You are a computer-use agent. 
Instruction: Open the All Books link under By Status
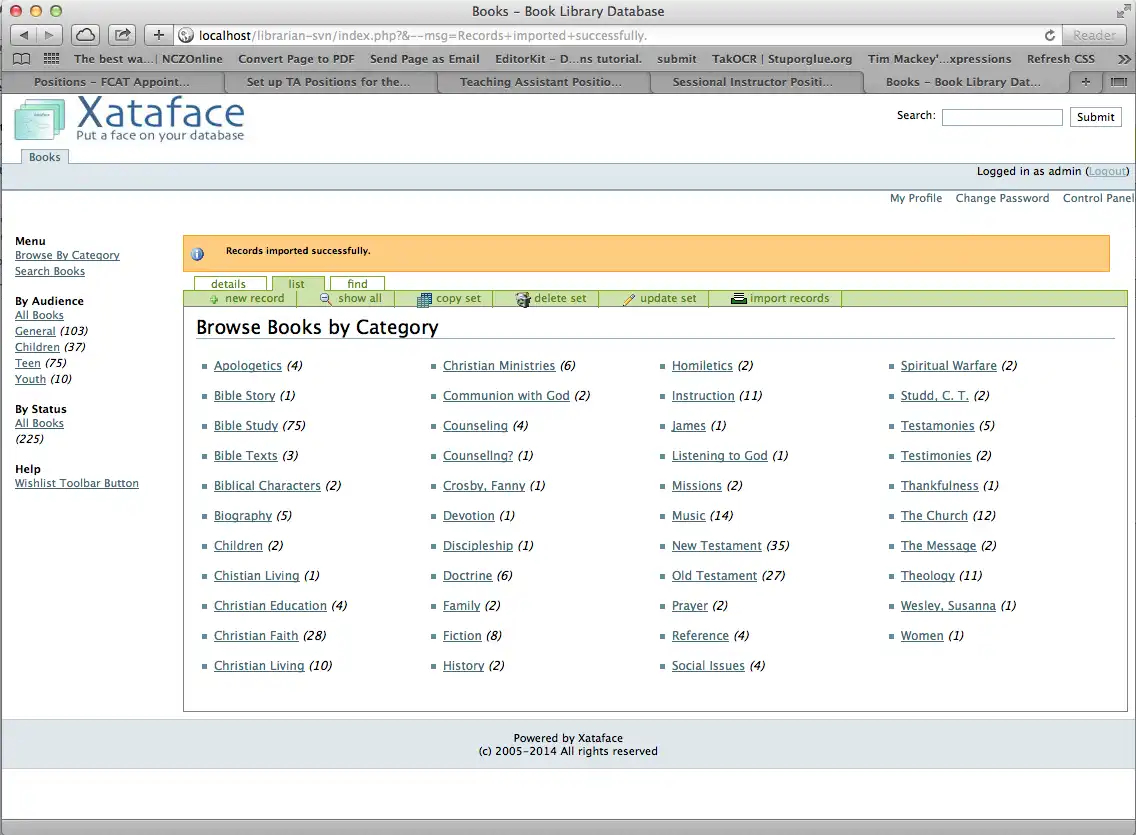point(39,423)
